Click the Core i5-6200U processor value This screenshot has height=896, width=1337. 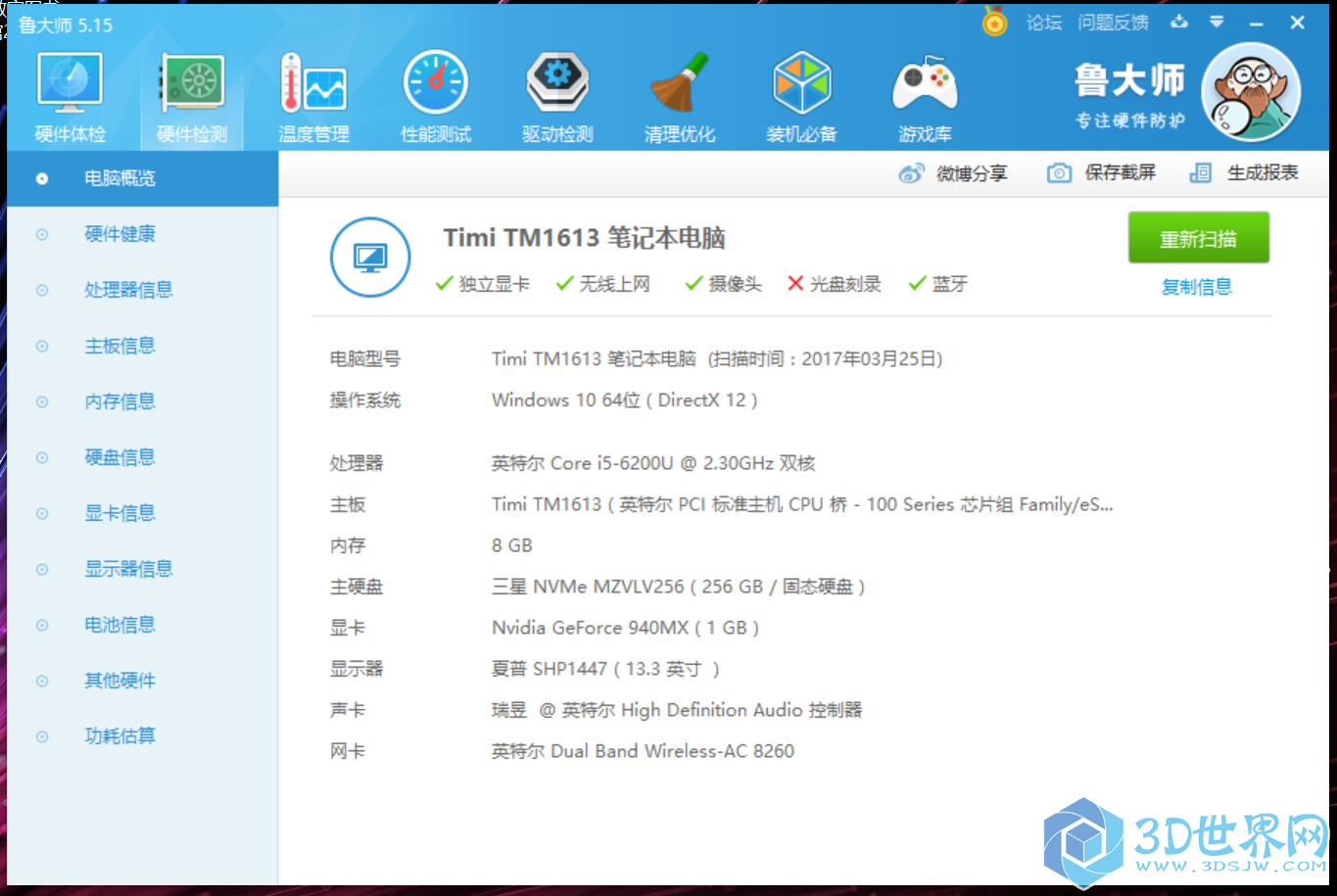coord(653,463)
